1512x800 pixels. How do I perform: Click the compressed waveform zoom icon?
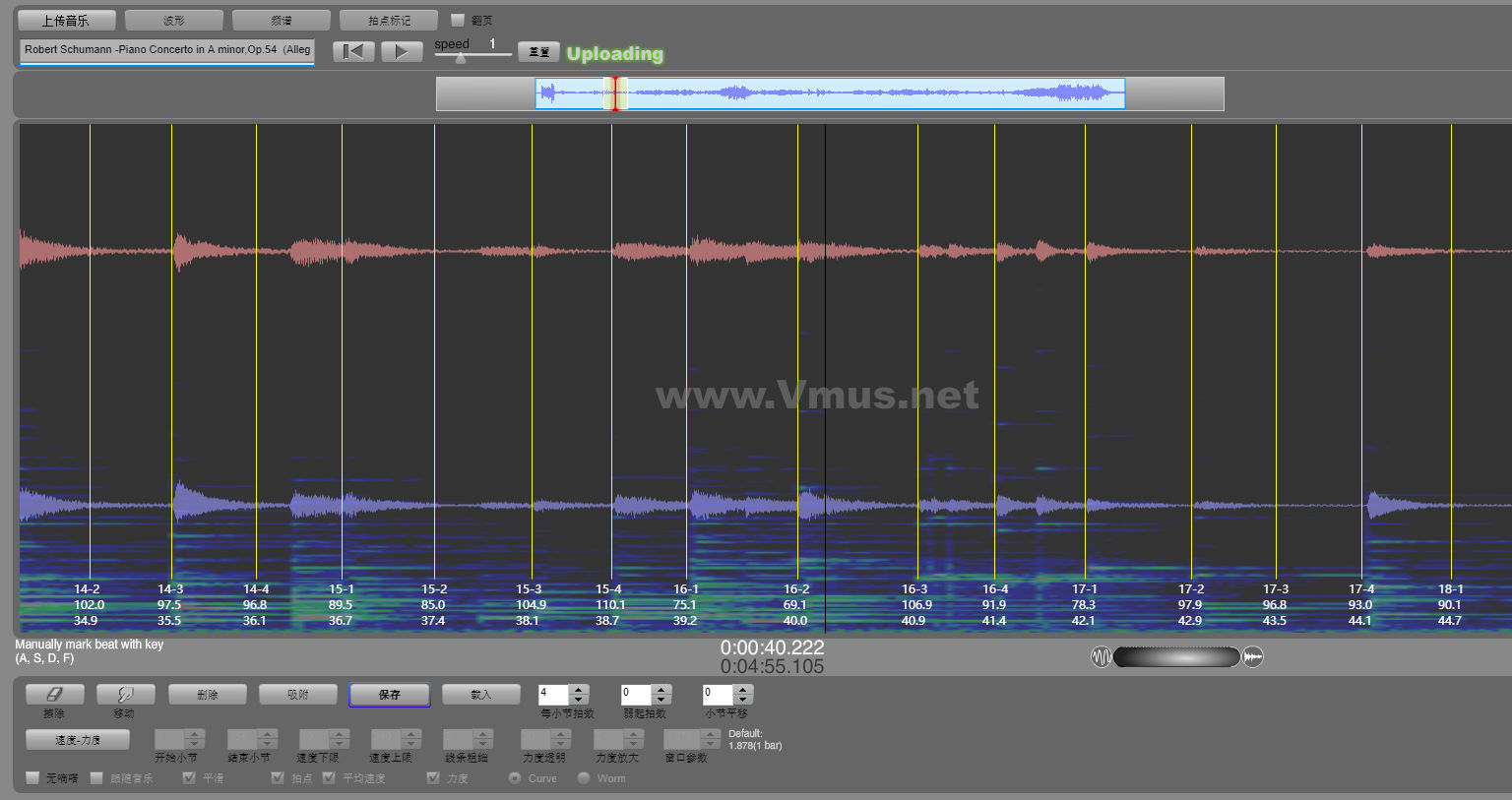(1253, 656)
